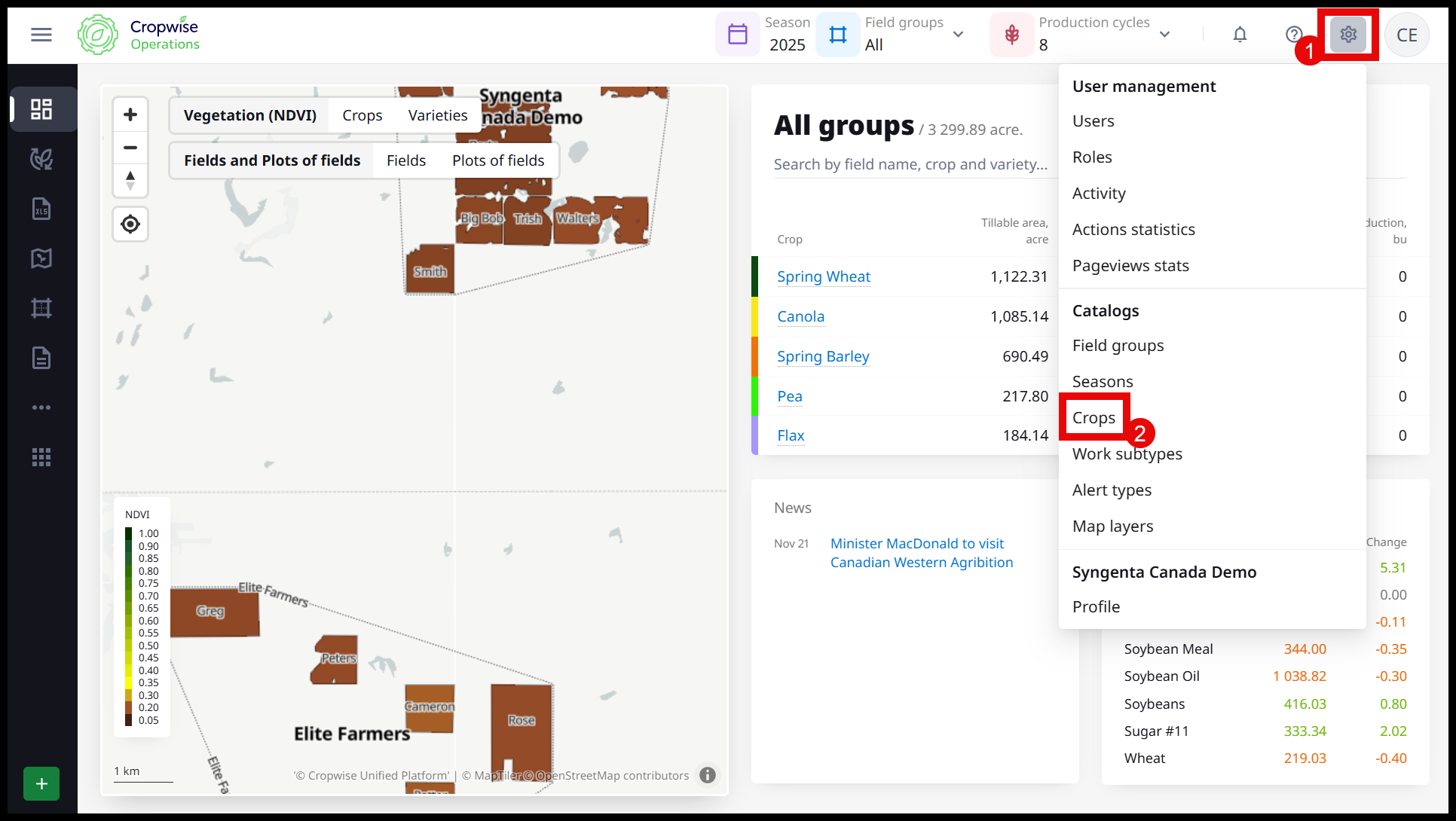Open the Spring Wheat crop link

823,276
